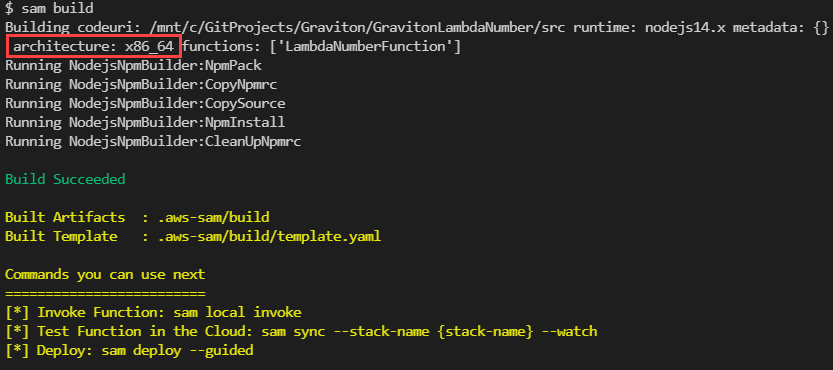Click the 'runtime: nodejs14.x' text

pos(649,28)
